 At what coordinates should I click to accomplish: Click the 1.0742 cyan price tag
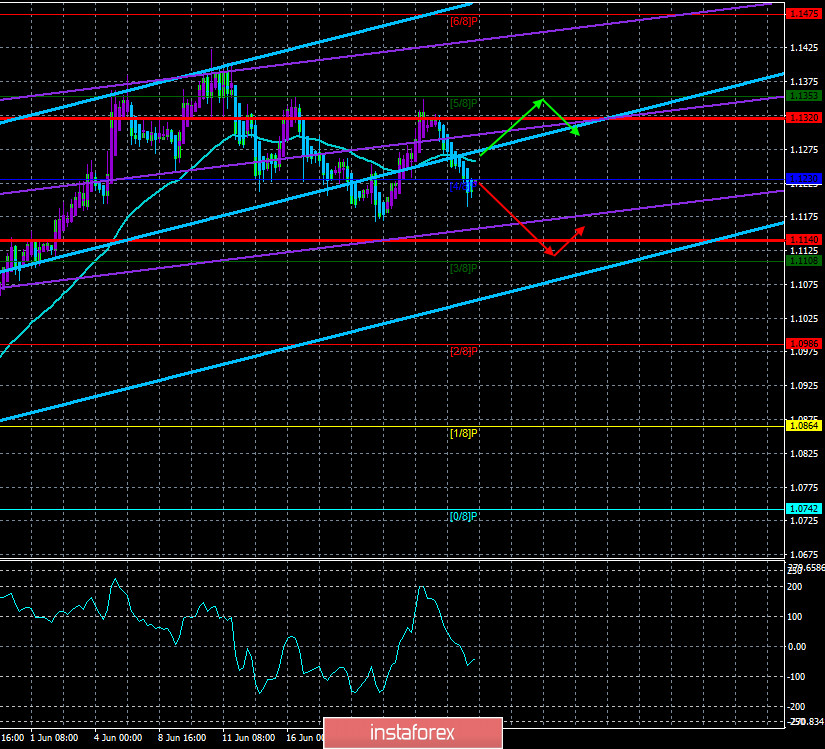[803, 509]
